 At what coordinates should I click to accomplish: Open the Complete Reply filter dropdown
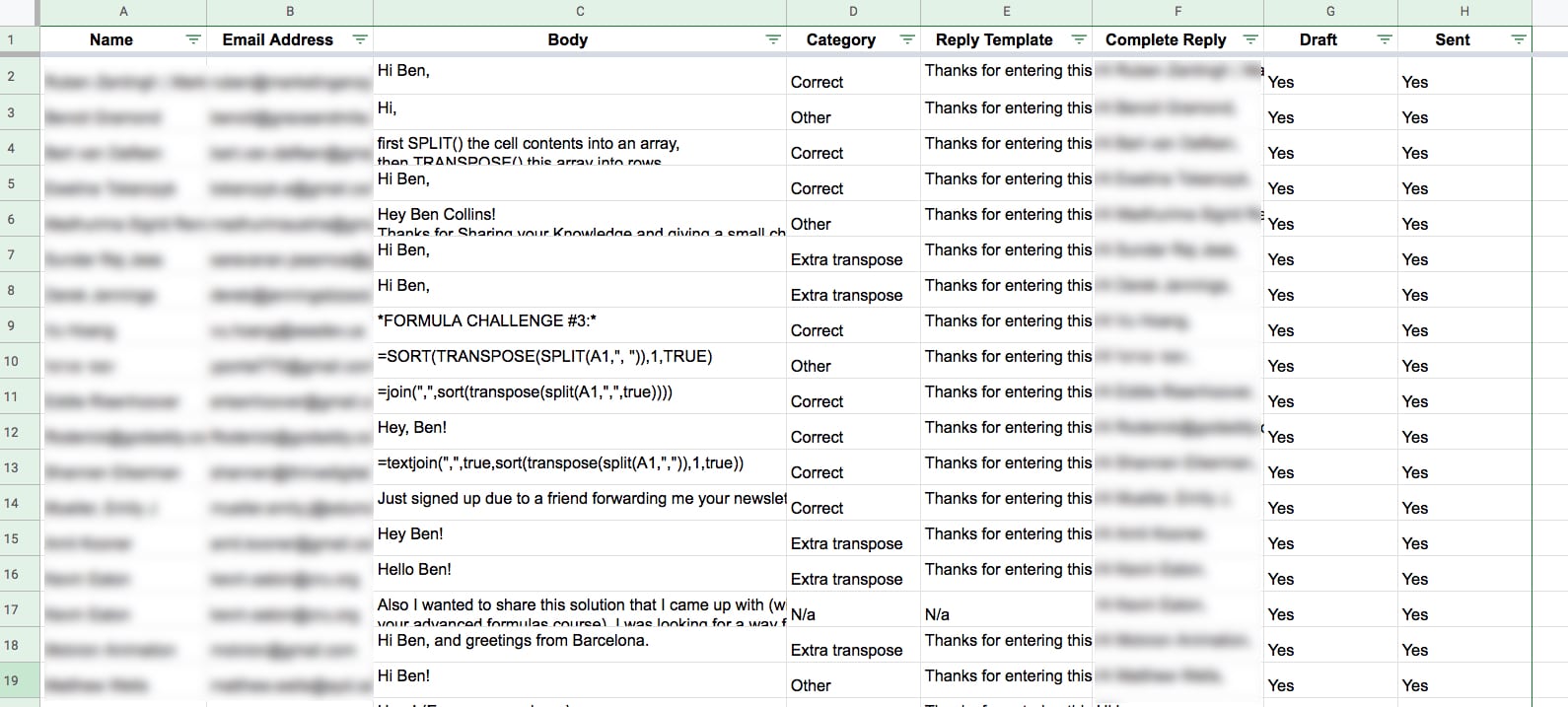coord(1250,39)
